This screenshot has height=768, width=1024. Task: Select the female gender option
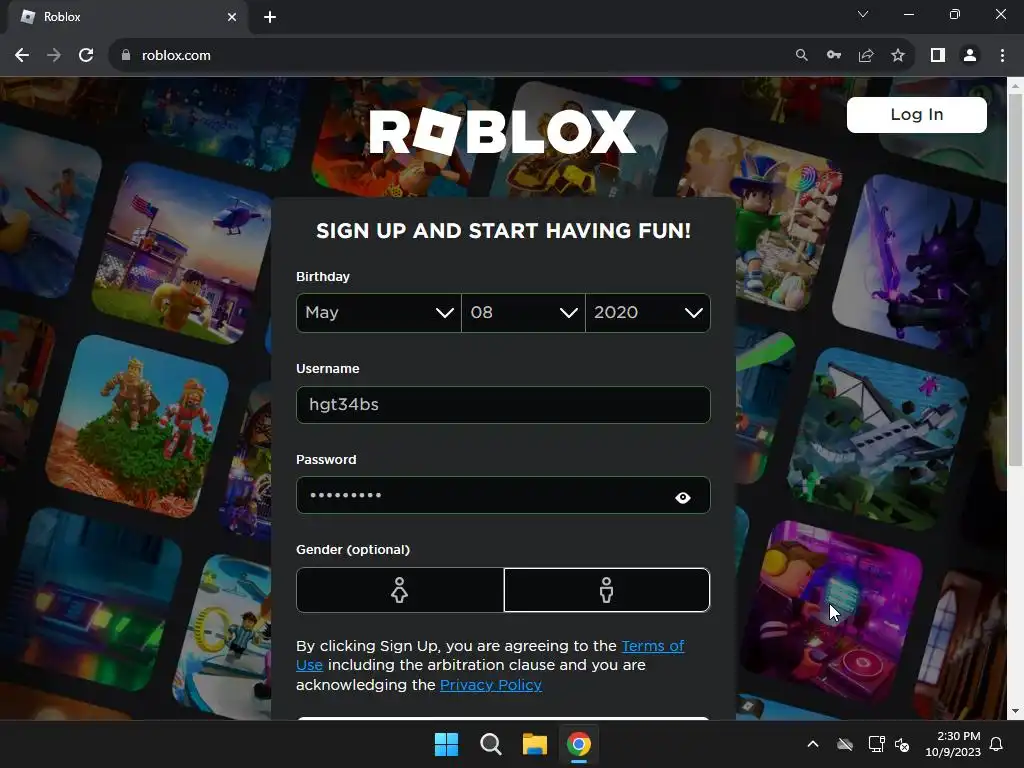(x=400, y=590)
